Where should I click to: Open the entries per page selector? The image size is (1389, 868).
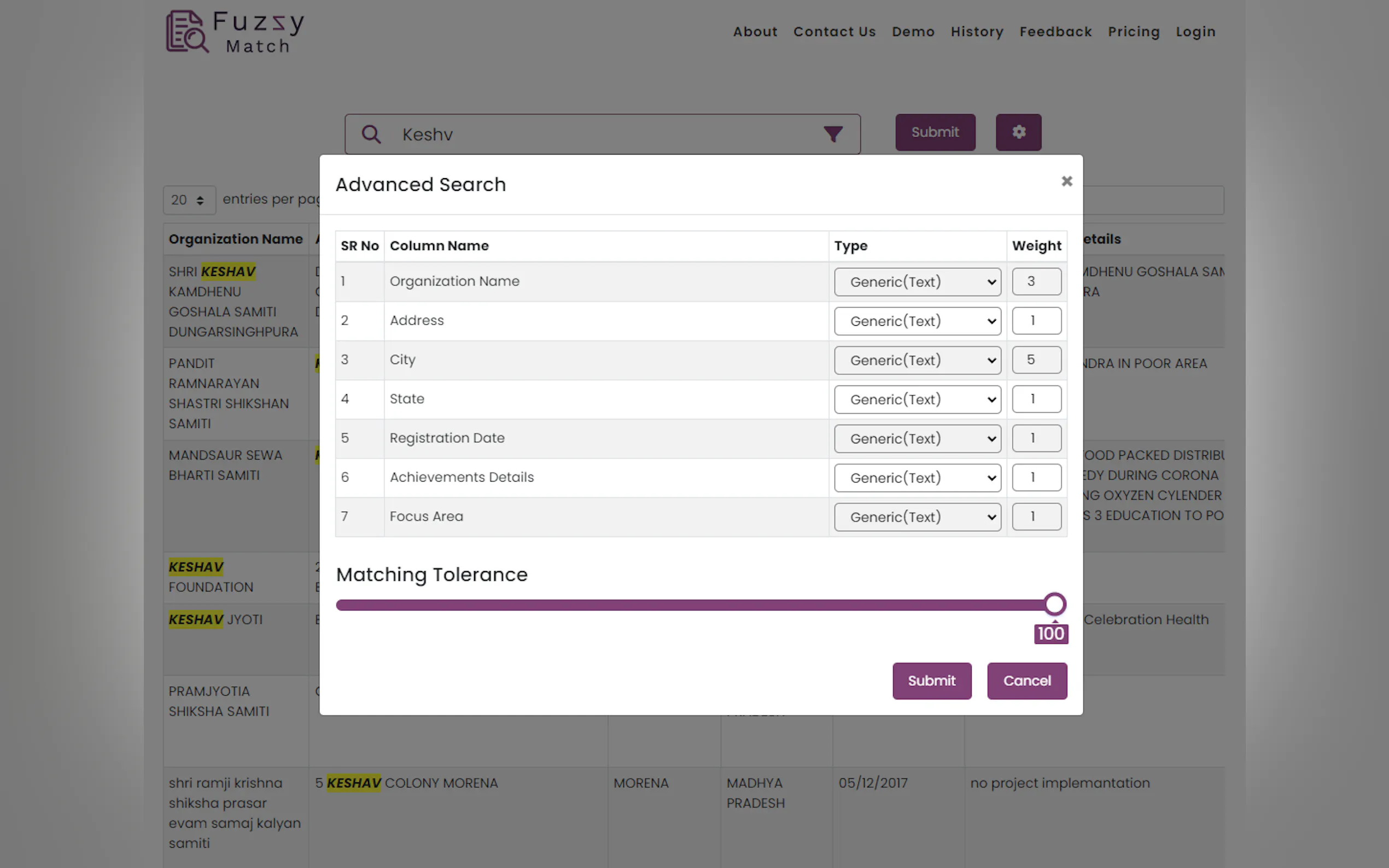[189, 200]
